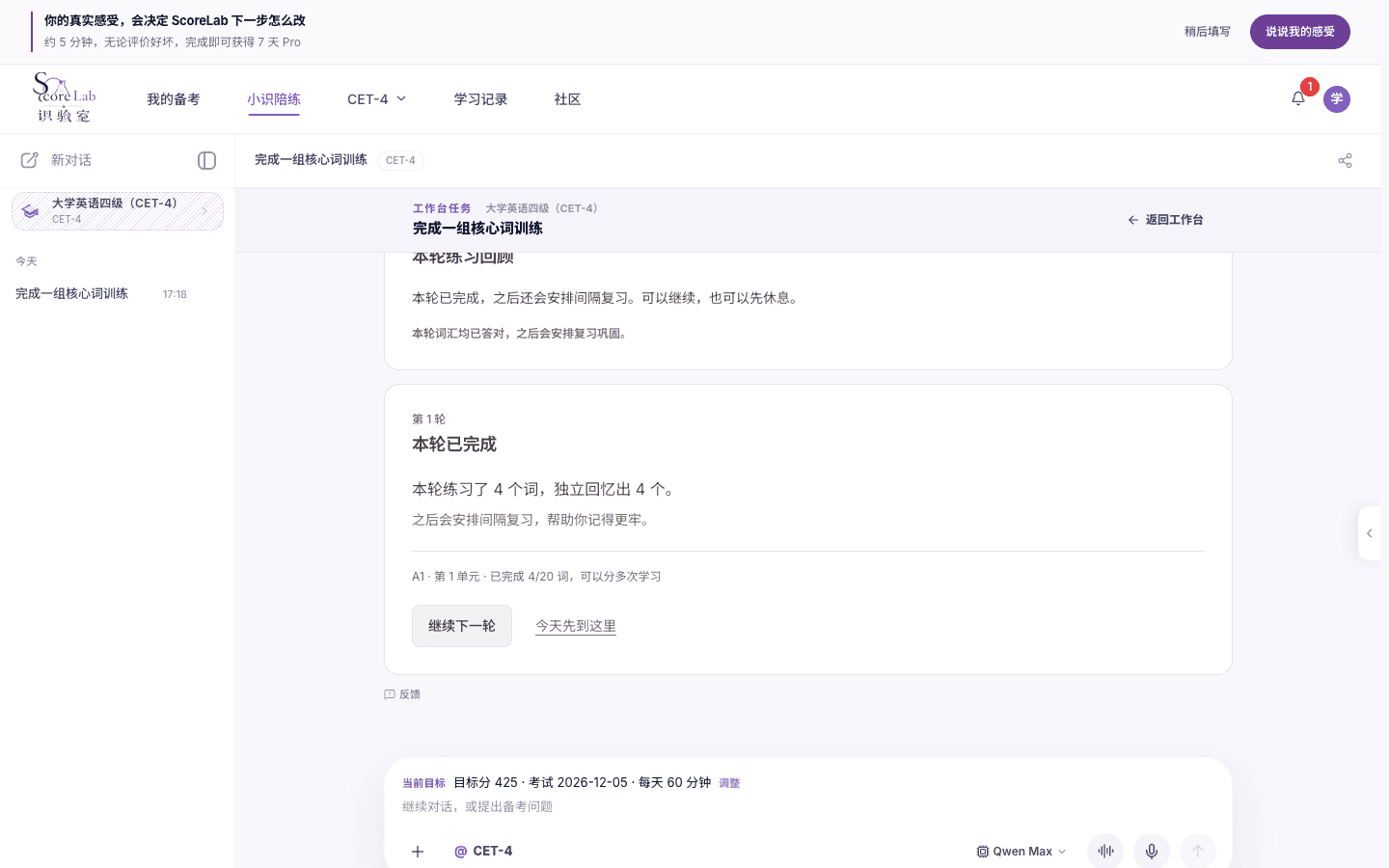Share this conversation via share icon

[x=1346, y=160]
